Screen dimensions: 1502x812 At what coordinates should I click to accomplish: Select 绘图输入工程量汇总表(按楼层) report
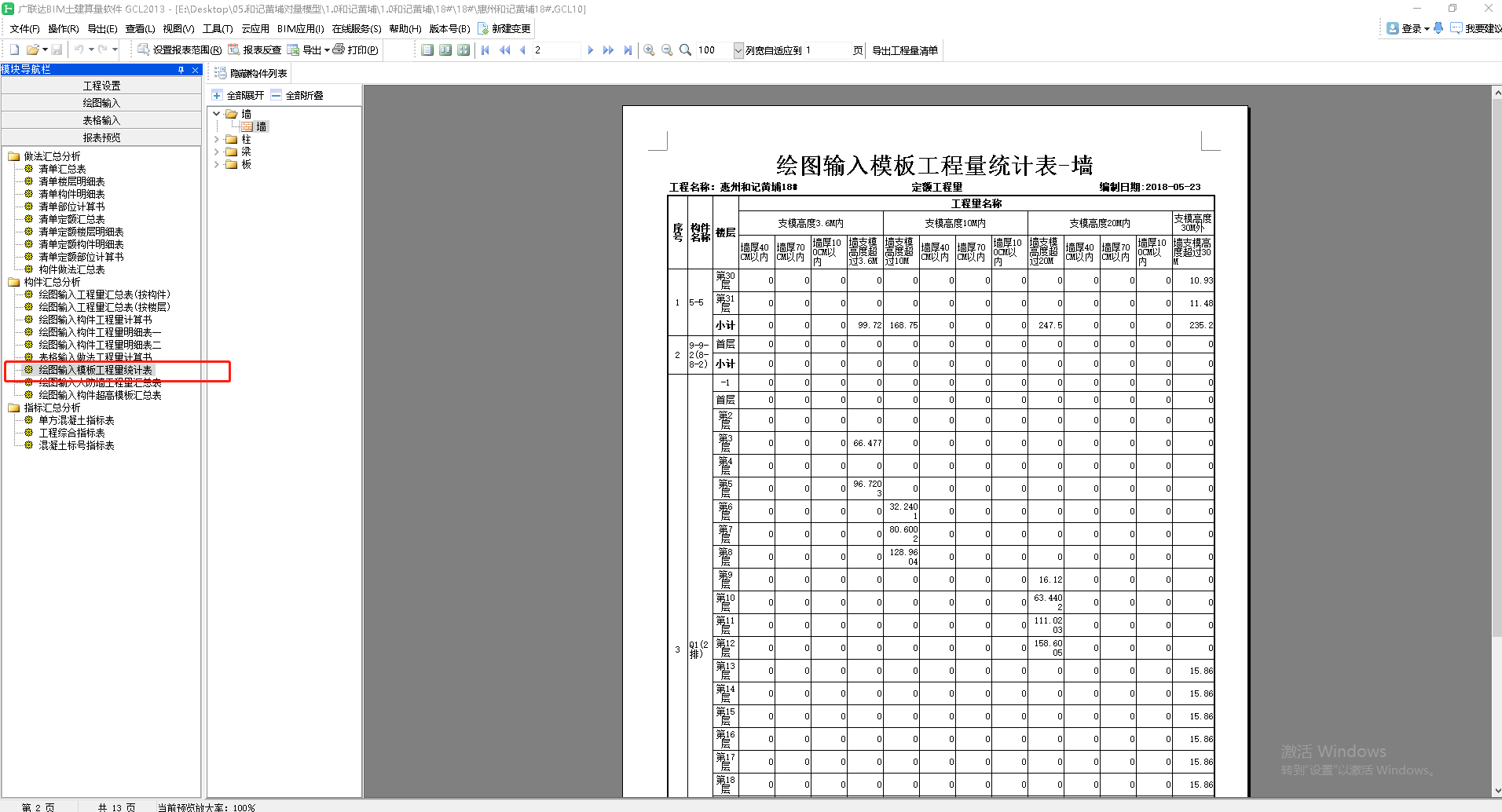point(104,307)
